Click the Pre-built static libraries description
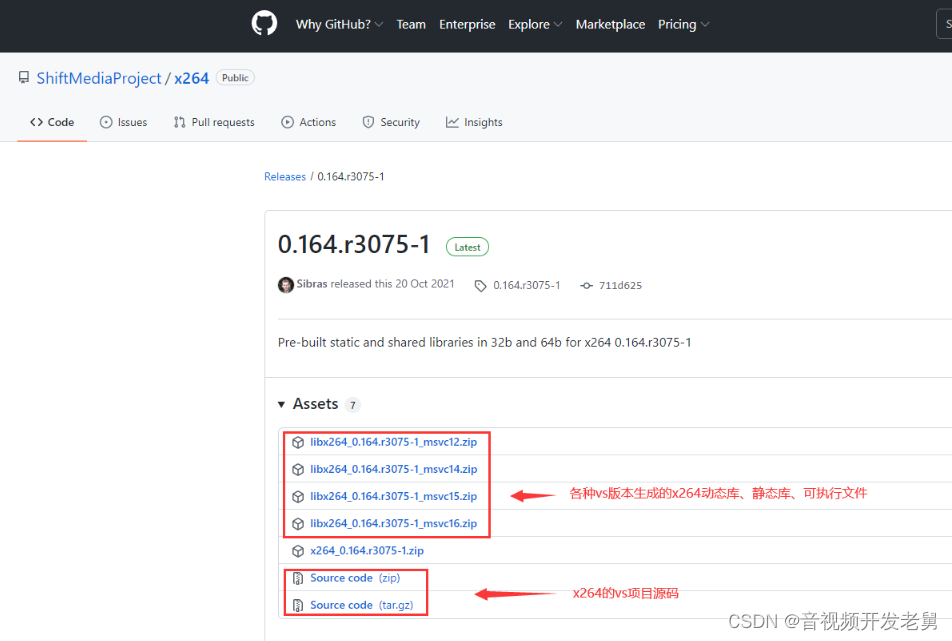Viewport: 952px width, 641px height. 484,342
